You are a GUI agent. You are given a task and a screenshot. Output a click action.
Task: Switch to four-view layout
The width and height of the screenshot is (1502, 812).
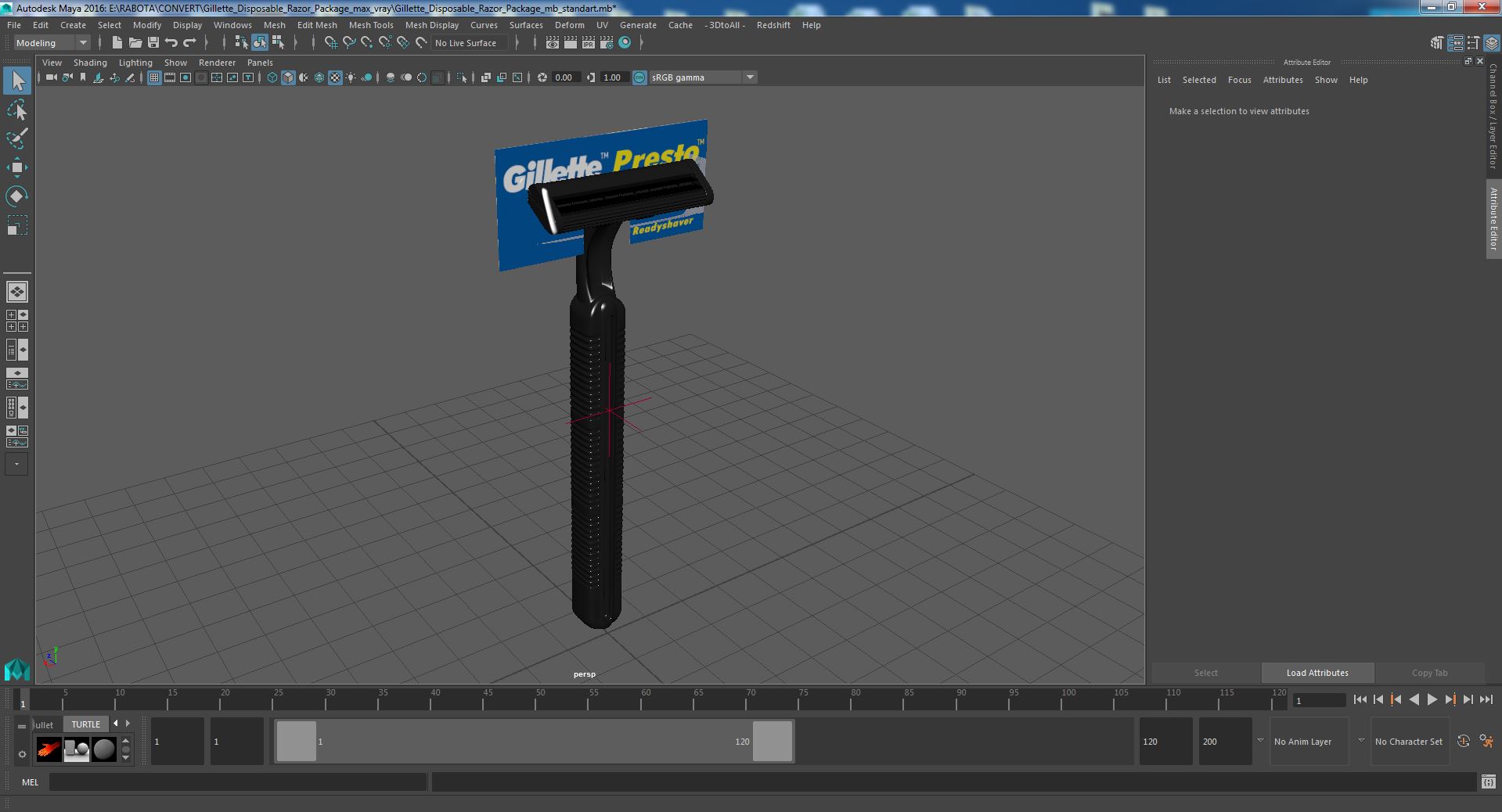point(17,321)
